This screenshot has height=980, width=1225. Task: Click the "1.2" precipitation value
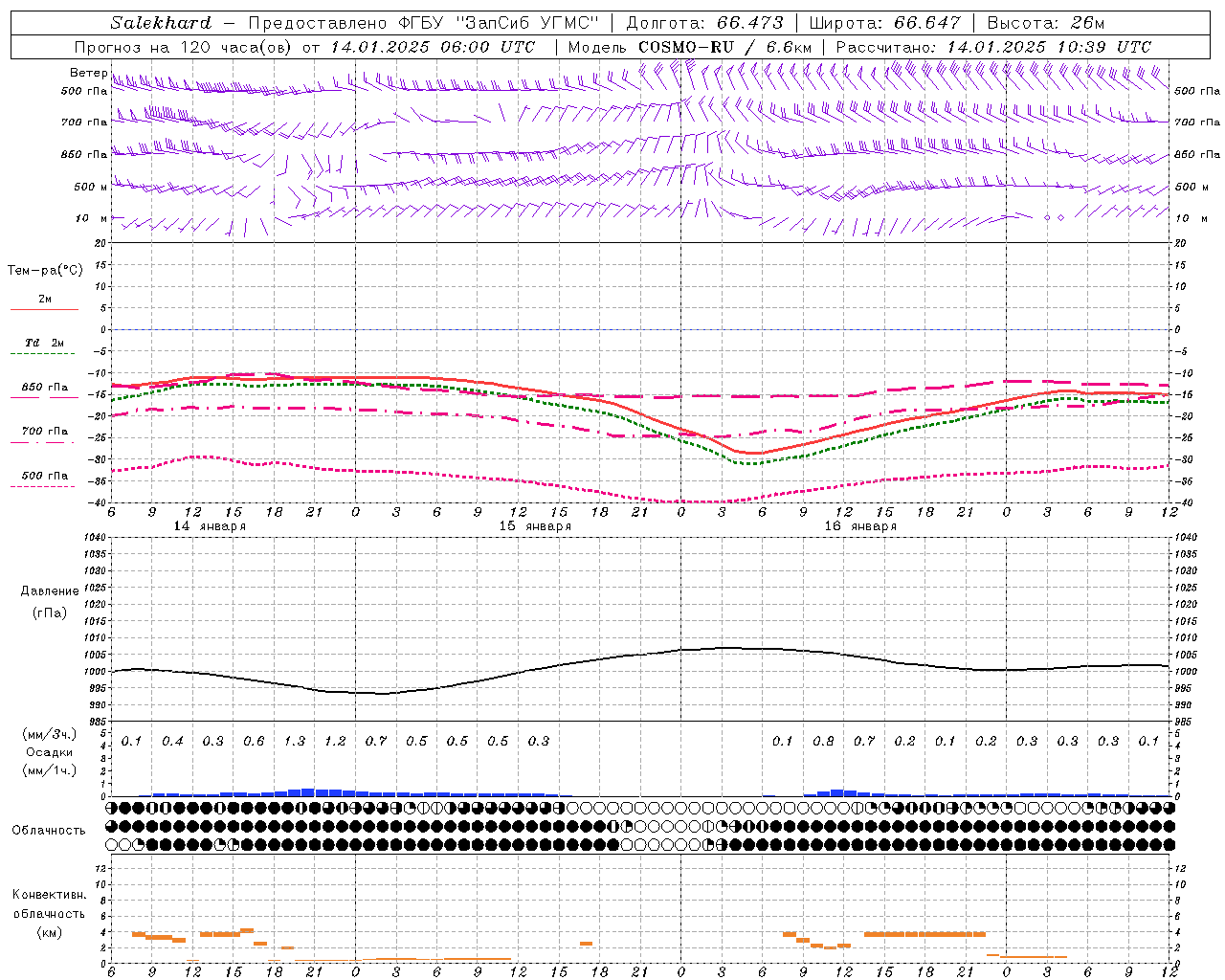335,741
